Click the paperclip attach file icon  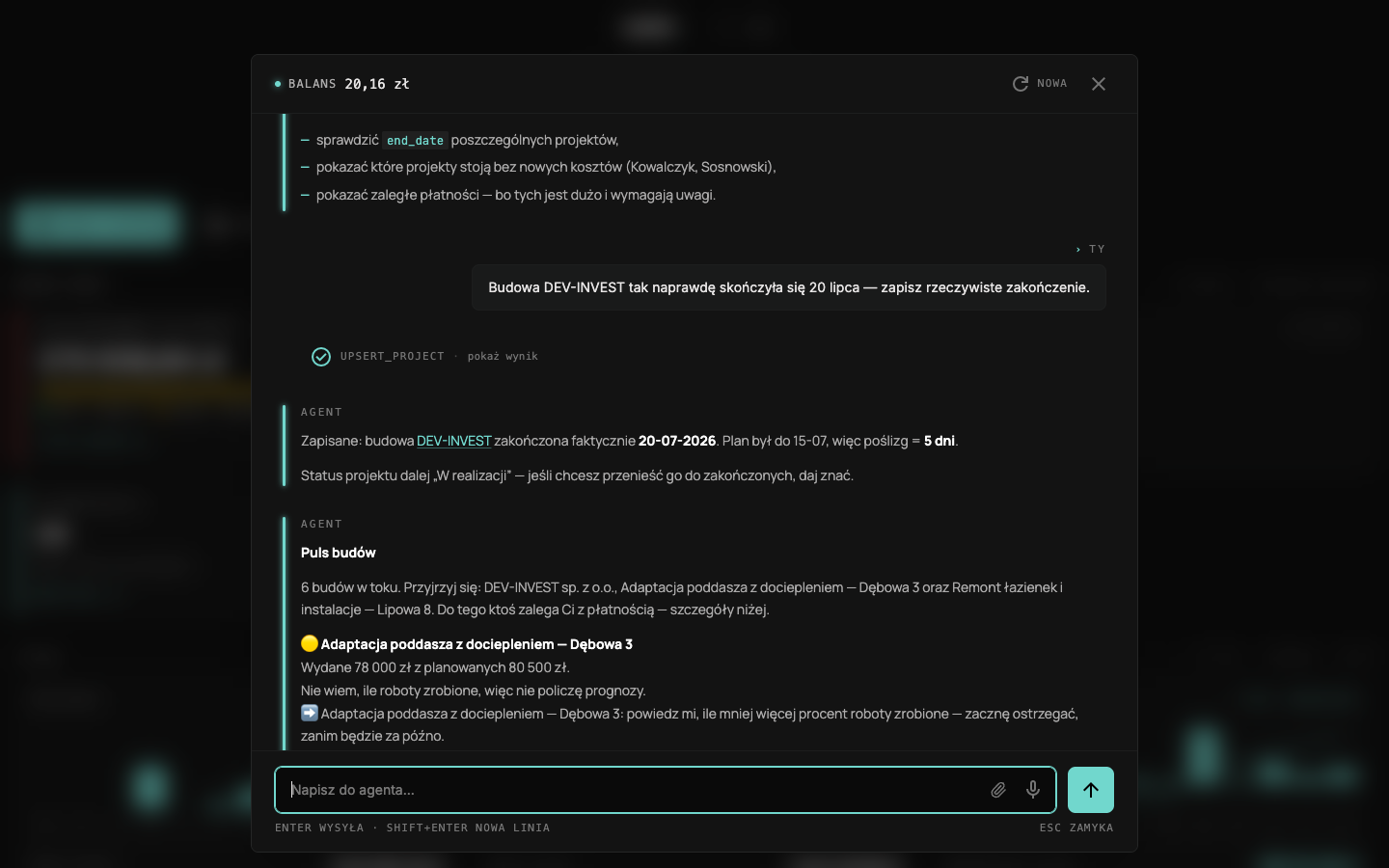click(x=998, y=790)
